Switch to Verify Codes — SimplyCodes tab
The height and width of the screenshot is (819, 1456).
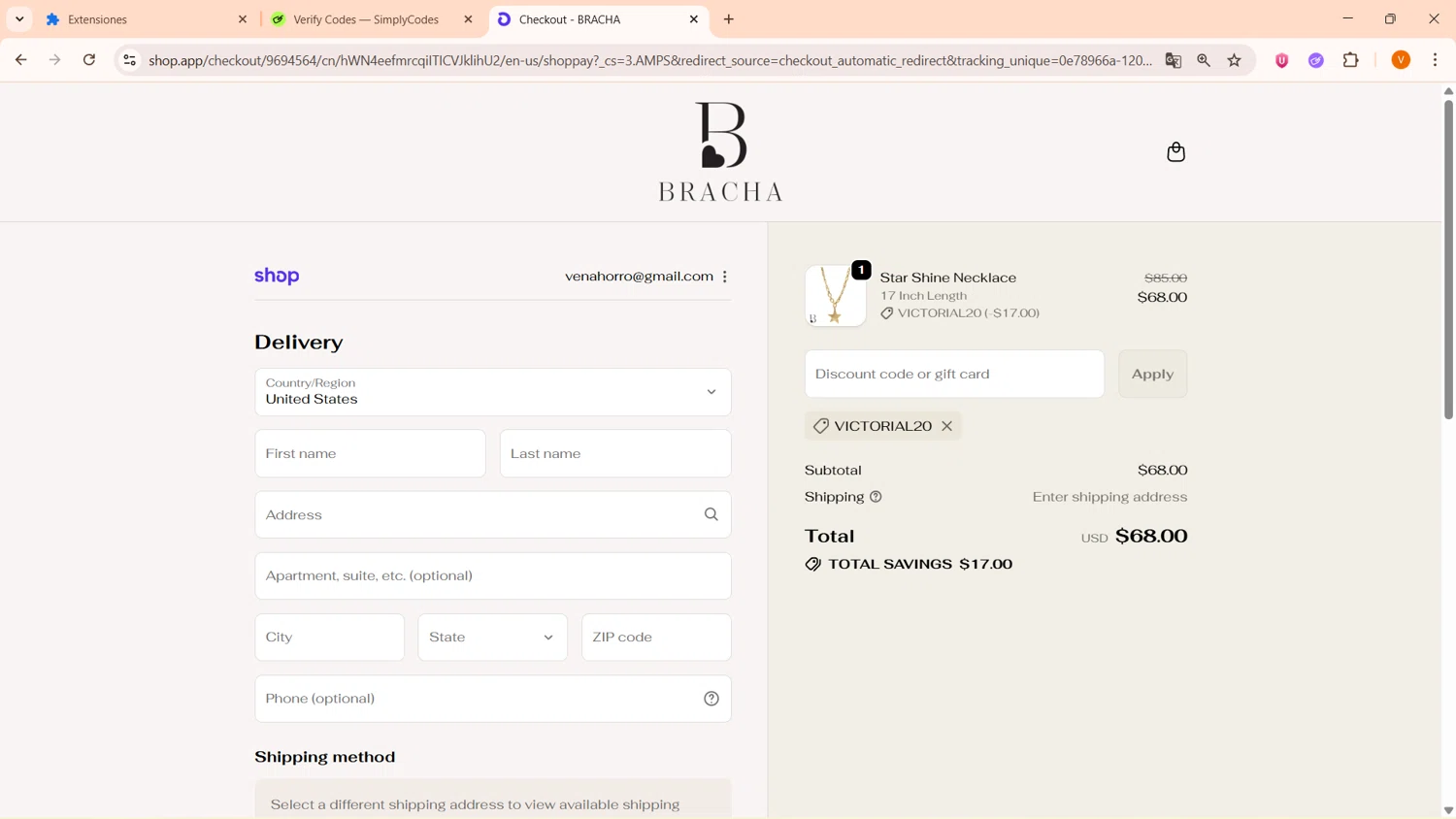(x=372, y=19)
